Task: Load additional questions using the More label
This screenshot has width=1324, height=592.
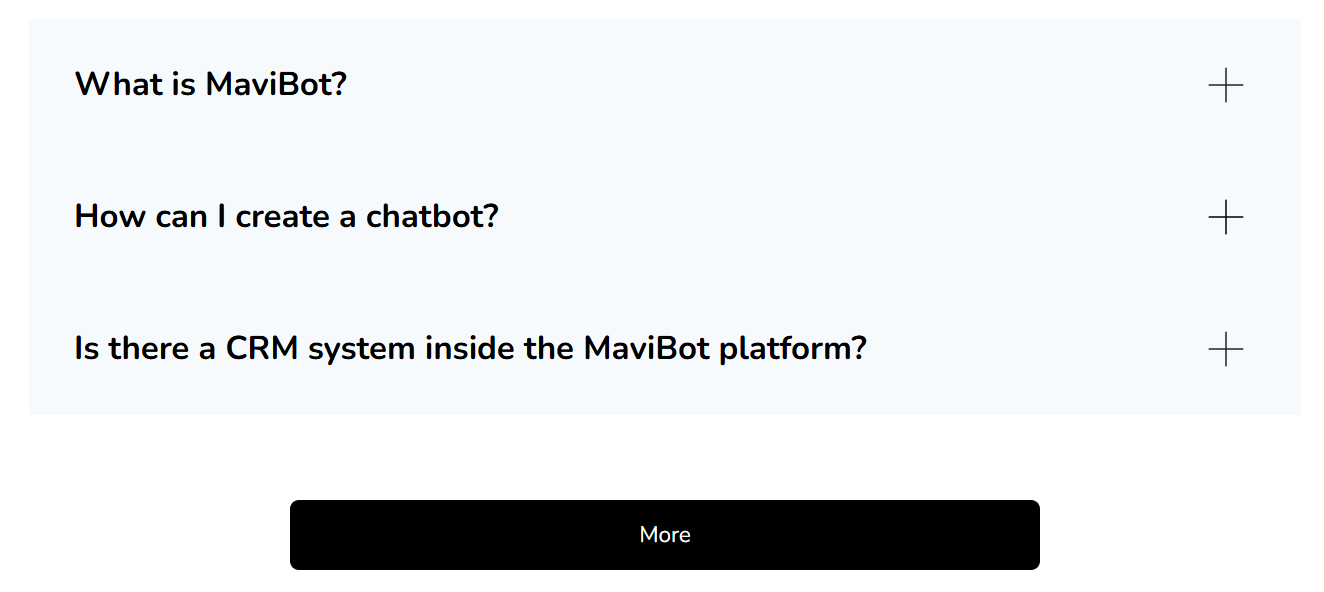Action: point(664,535)
